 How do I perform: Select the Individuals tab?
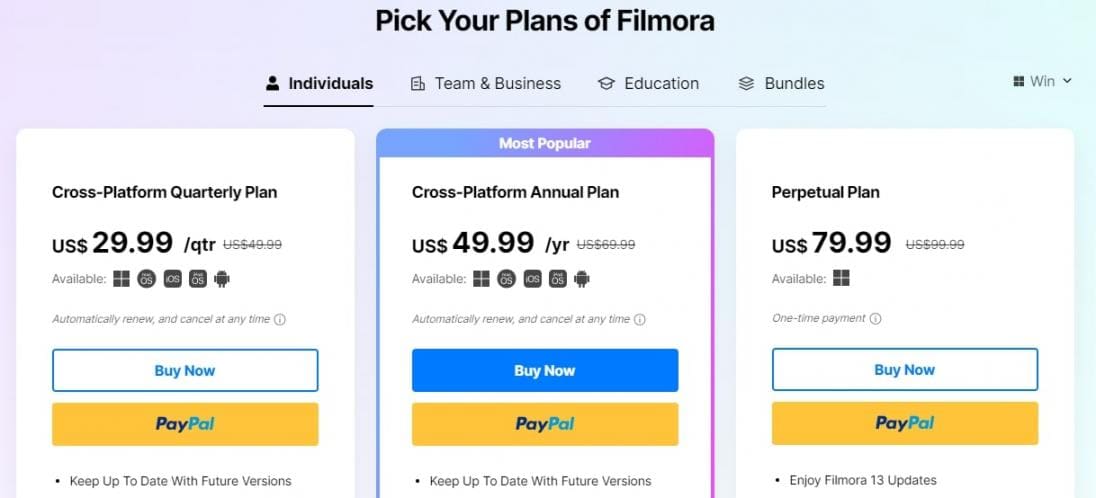(x=319, y=84)
